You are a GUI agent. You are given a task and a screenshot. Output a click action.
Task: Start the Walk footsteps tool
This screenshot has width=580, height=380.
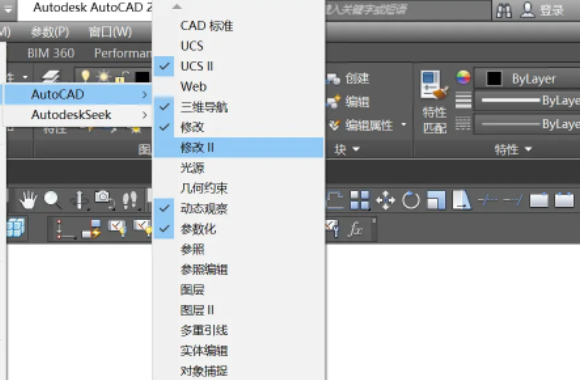(129, 200)
